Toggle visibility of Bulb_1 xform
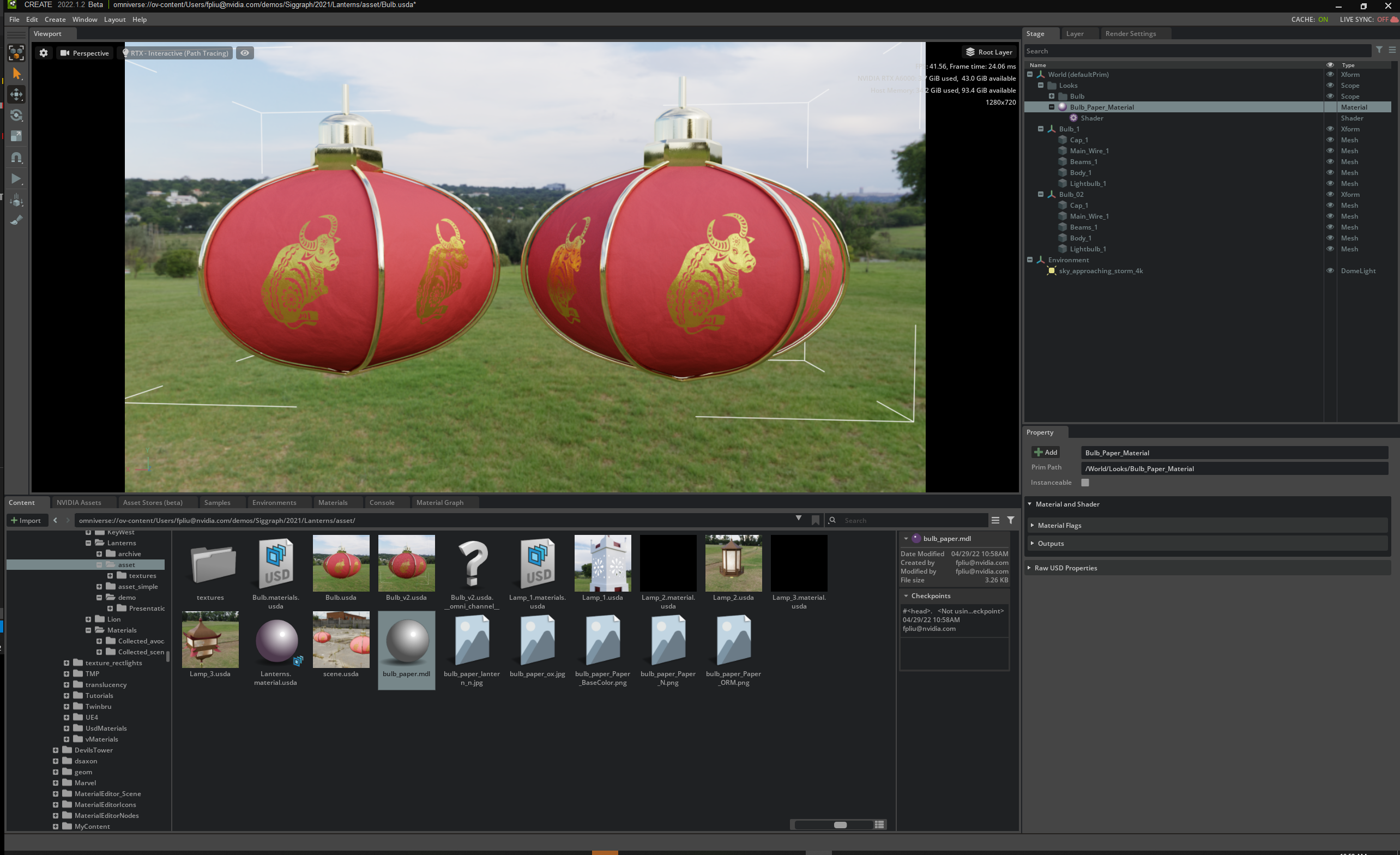The height and width of the screenshot is (855, 1400). (x=1330, y=129)
